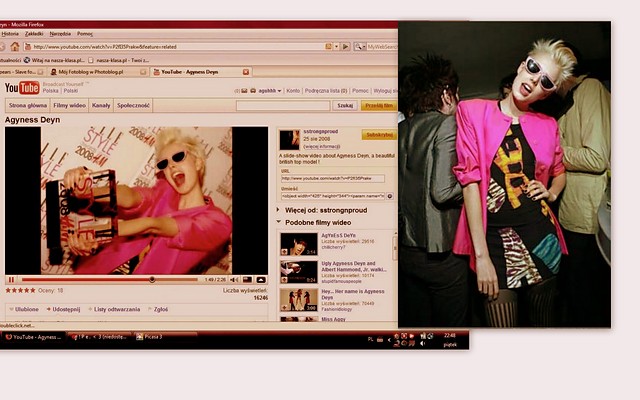Collapse 'Podobne filmy wideo' section
Image resolution: width=640 pixels, height=400 pixels.
pyautogui.click(x=278, y=222)
